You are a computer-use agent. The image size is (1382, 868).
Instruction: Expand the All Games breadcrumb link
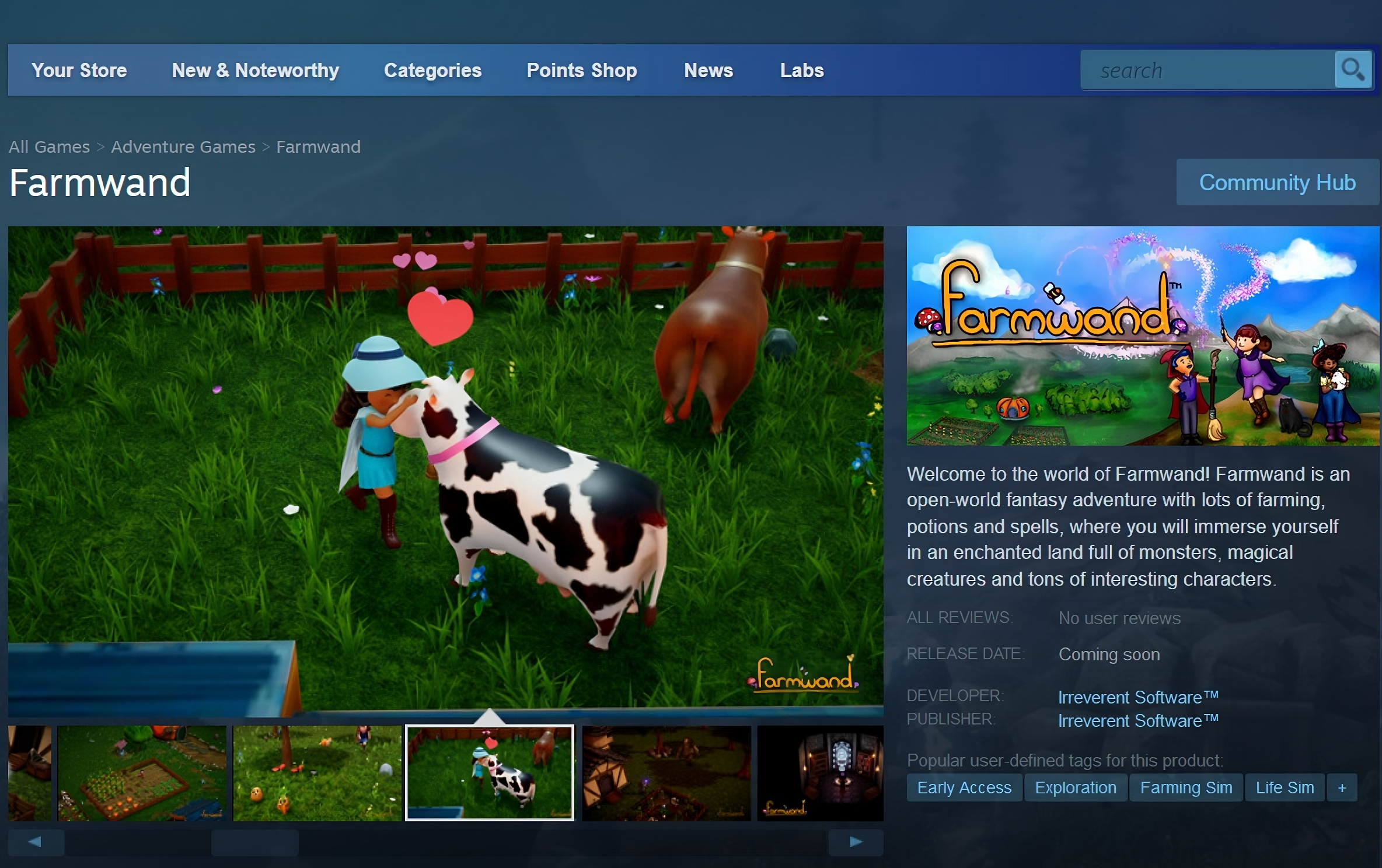point(49,148)
